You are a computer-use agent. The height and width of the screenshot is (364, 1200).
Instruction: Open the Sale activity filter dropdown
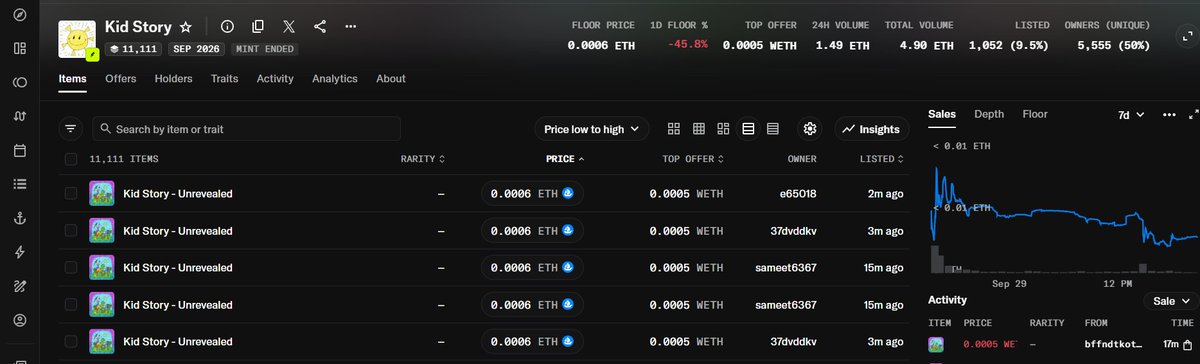[x=1170, y=301]
